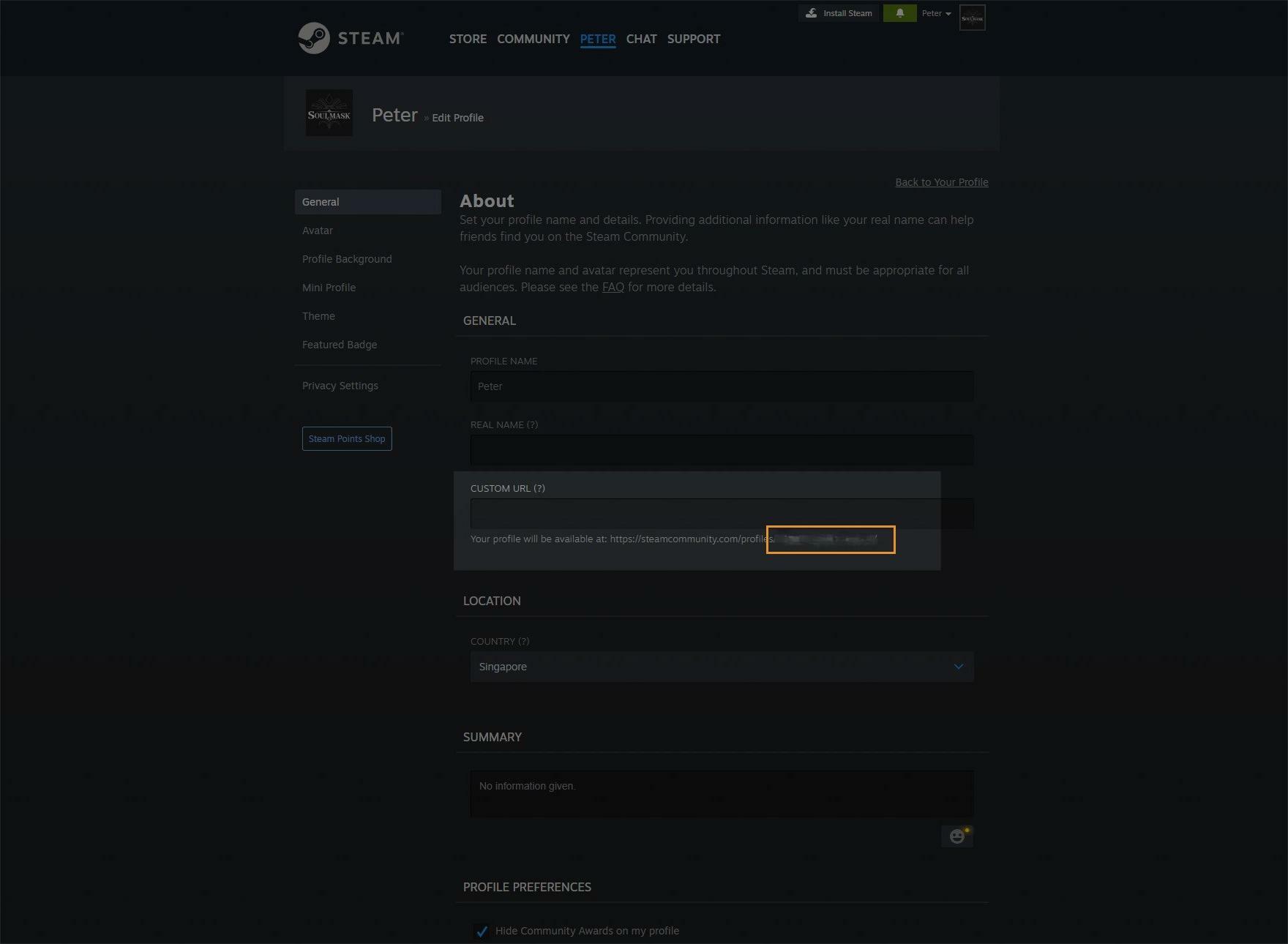
Task: Open Privacy Settings in the sidebar
Action: coord(340,386)
